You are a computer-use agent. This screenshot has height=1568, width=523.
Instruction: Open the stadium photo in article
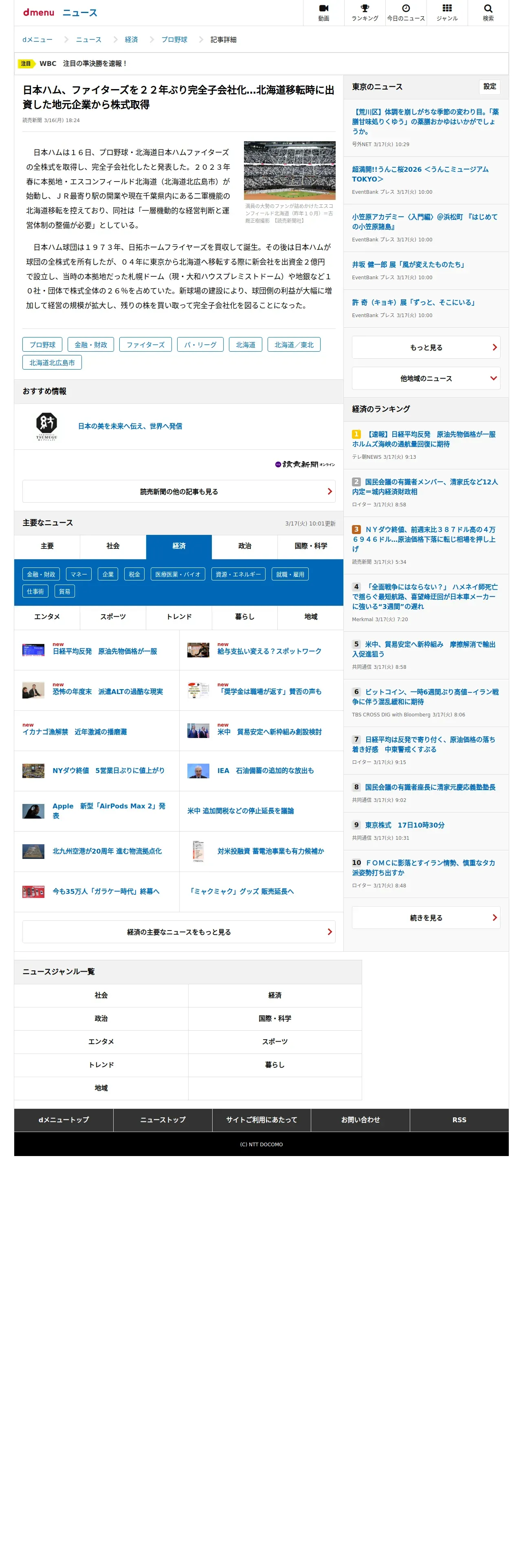(x=289, y=171)
